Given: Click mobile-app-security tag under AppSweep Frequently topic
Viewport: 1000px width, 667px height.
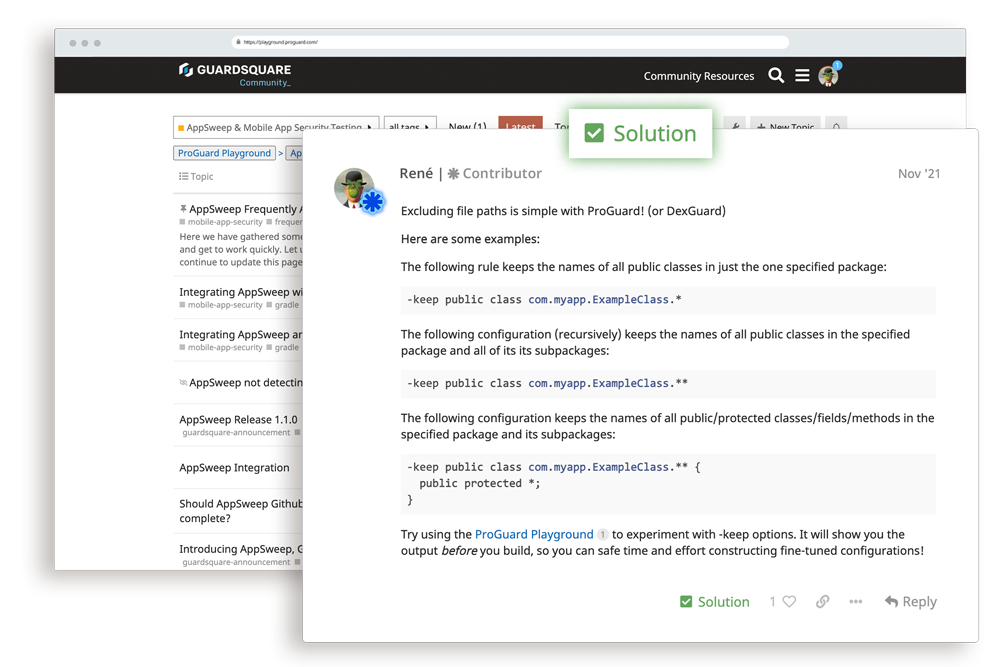Looking at the screenshot, I should click(221, 222).
